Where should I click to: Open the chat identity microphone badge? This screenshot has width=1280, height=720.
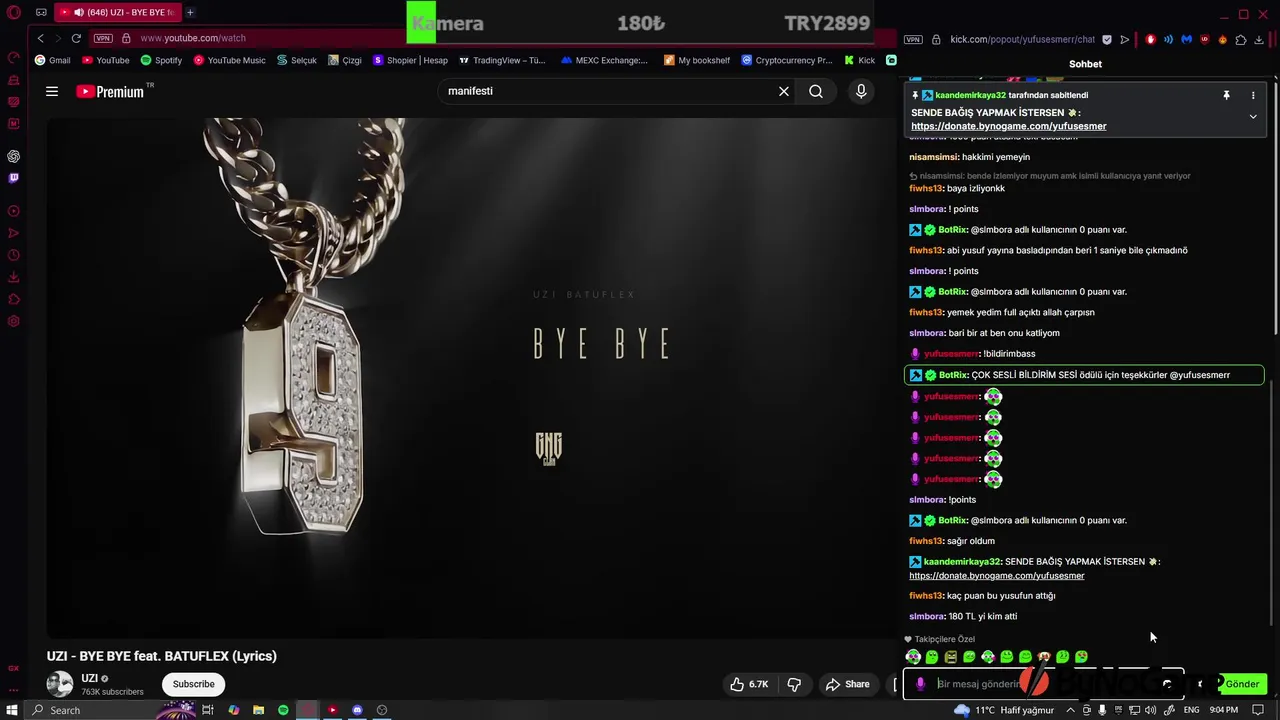(x=921, y=684)
